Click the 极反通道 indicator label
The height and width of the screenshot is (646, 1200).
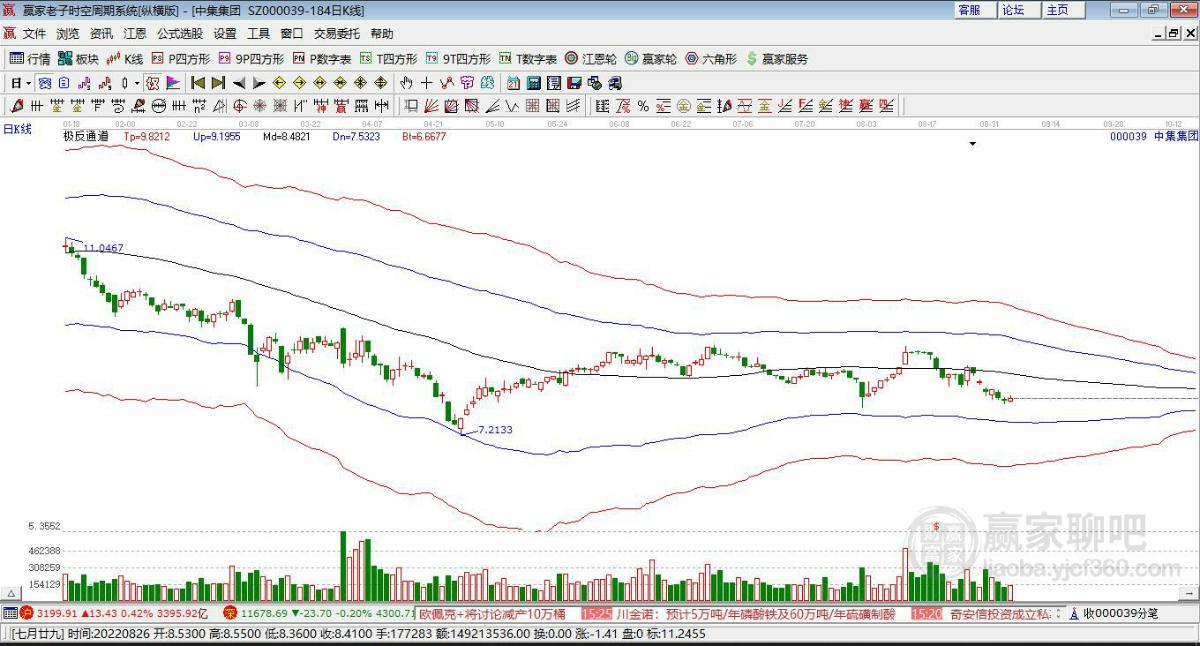[x=86, y=136]
